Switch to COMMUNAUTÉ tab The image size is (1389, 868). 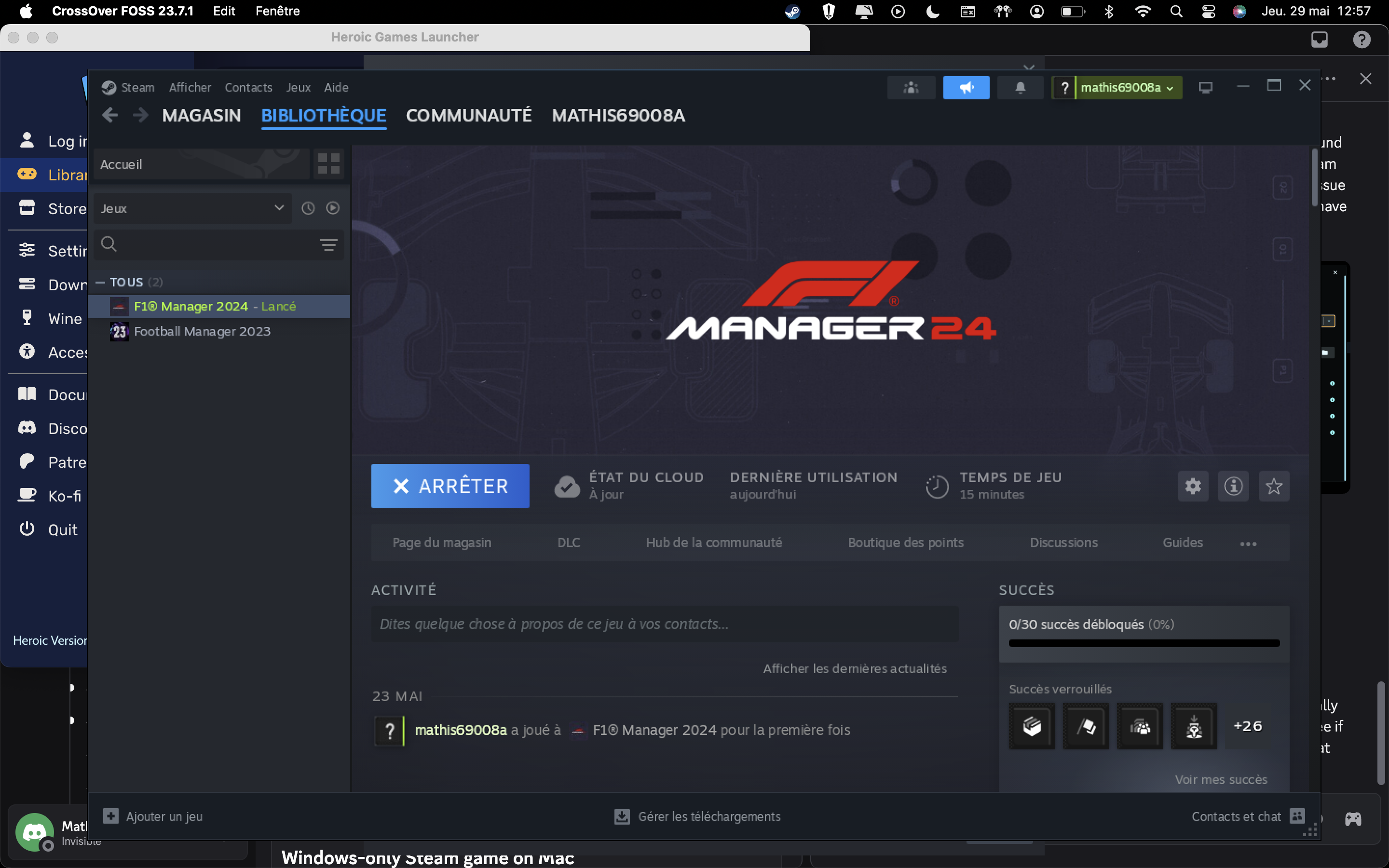tap(469, 115)
